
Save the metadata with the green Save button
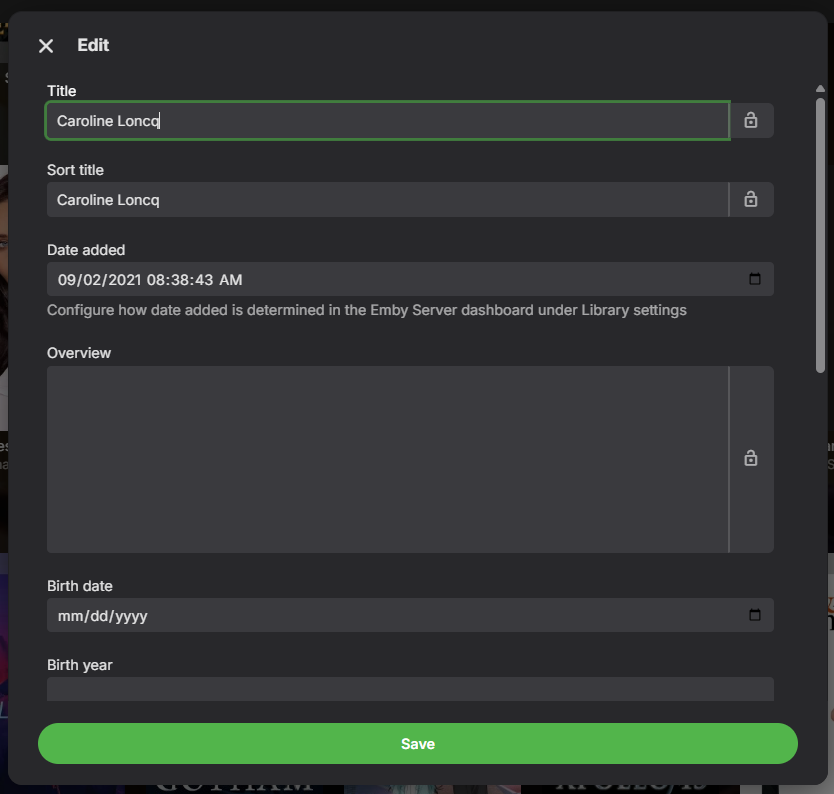[418, 743]
